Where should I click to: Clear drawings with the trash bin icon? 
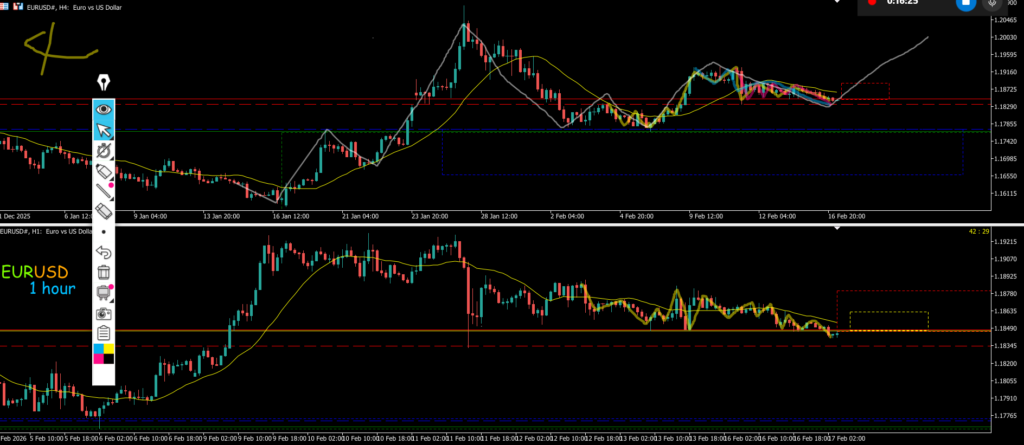click(103, 272)
